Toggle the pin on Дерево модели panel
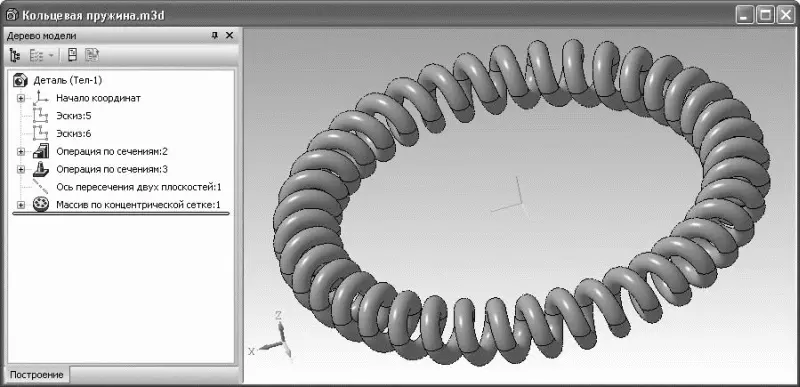Screen dimensions: 800x387 [x=215, y=35]
